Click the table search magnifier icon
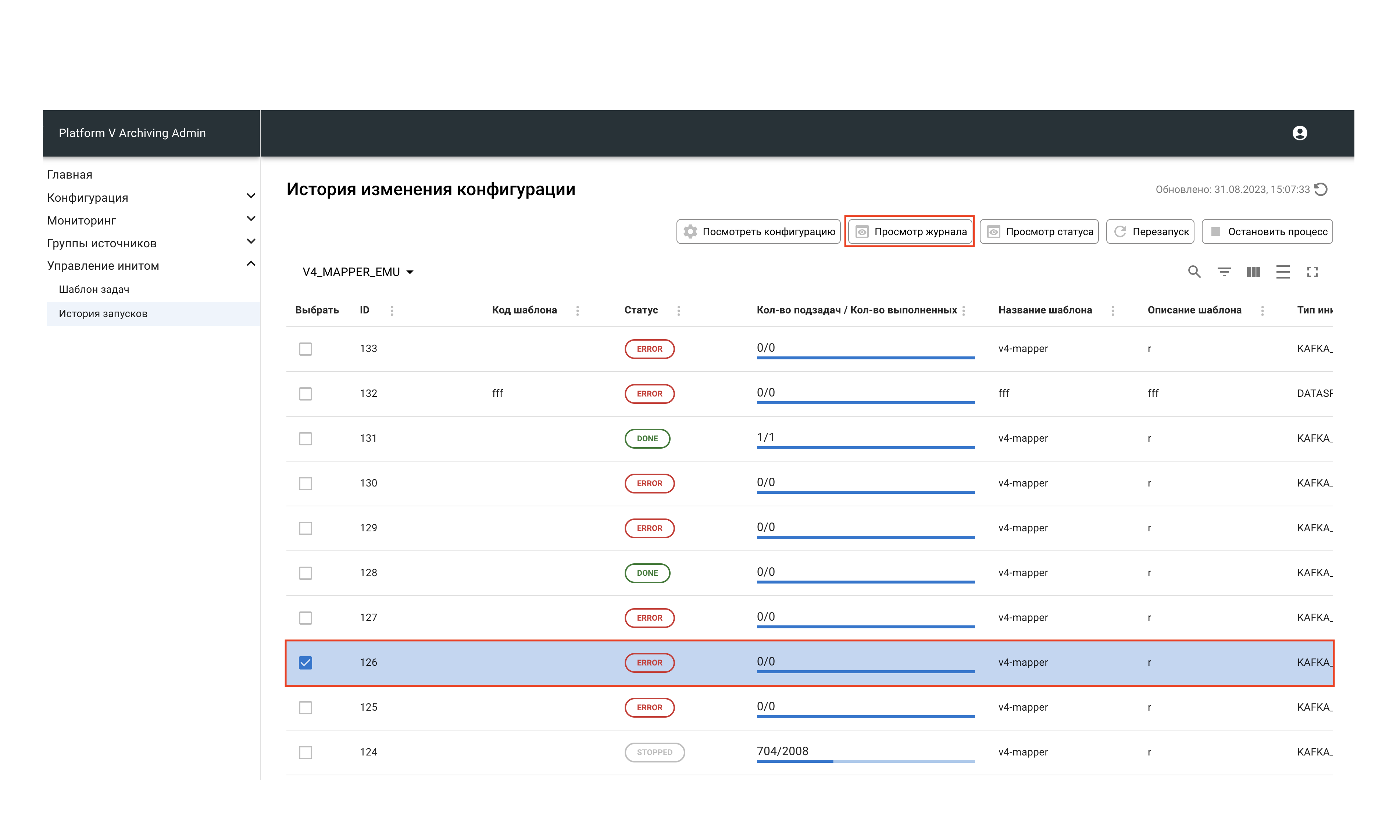Image resolution: width=1400 pixels, height=840 pixels. click(1194, 272)
